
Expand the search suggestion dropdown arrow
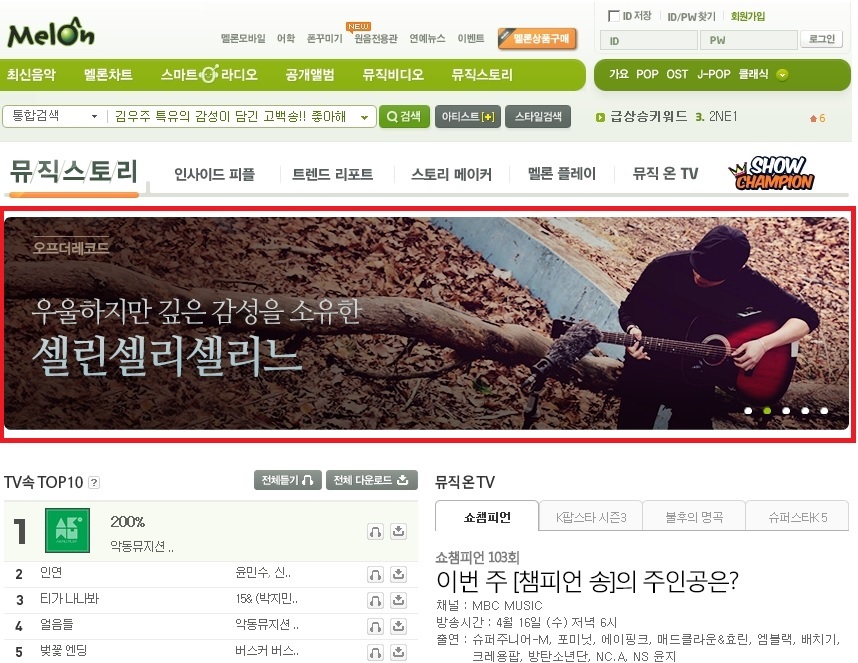pos(364,117)
